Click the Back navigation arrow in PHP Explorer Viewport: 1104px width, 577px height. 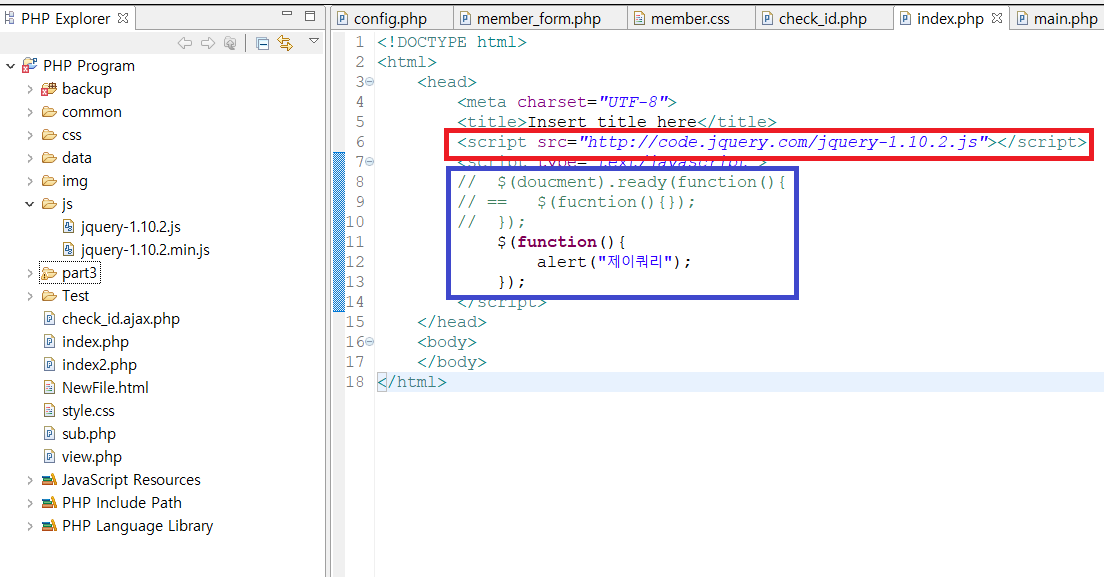(185, 44)
